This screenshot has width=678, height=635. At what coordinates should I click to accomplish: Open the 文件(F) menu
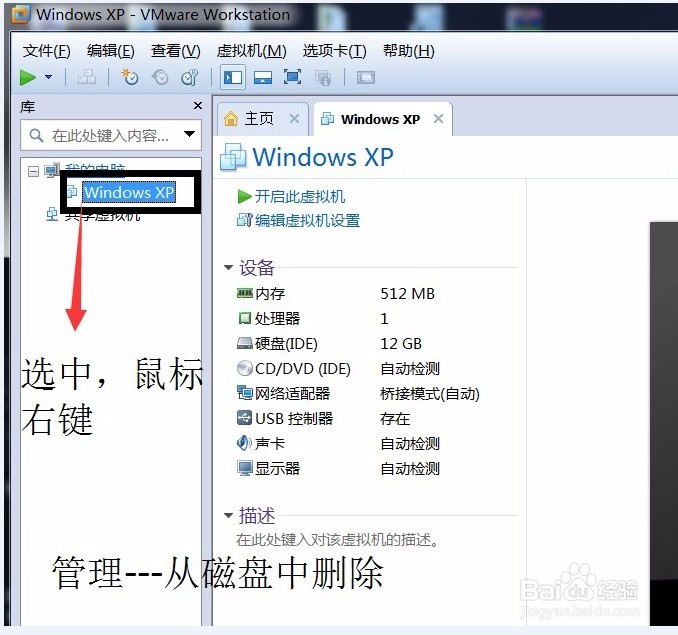coord(47,51)
